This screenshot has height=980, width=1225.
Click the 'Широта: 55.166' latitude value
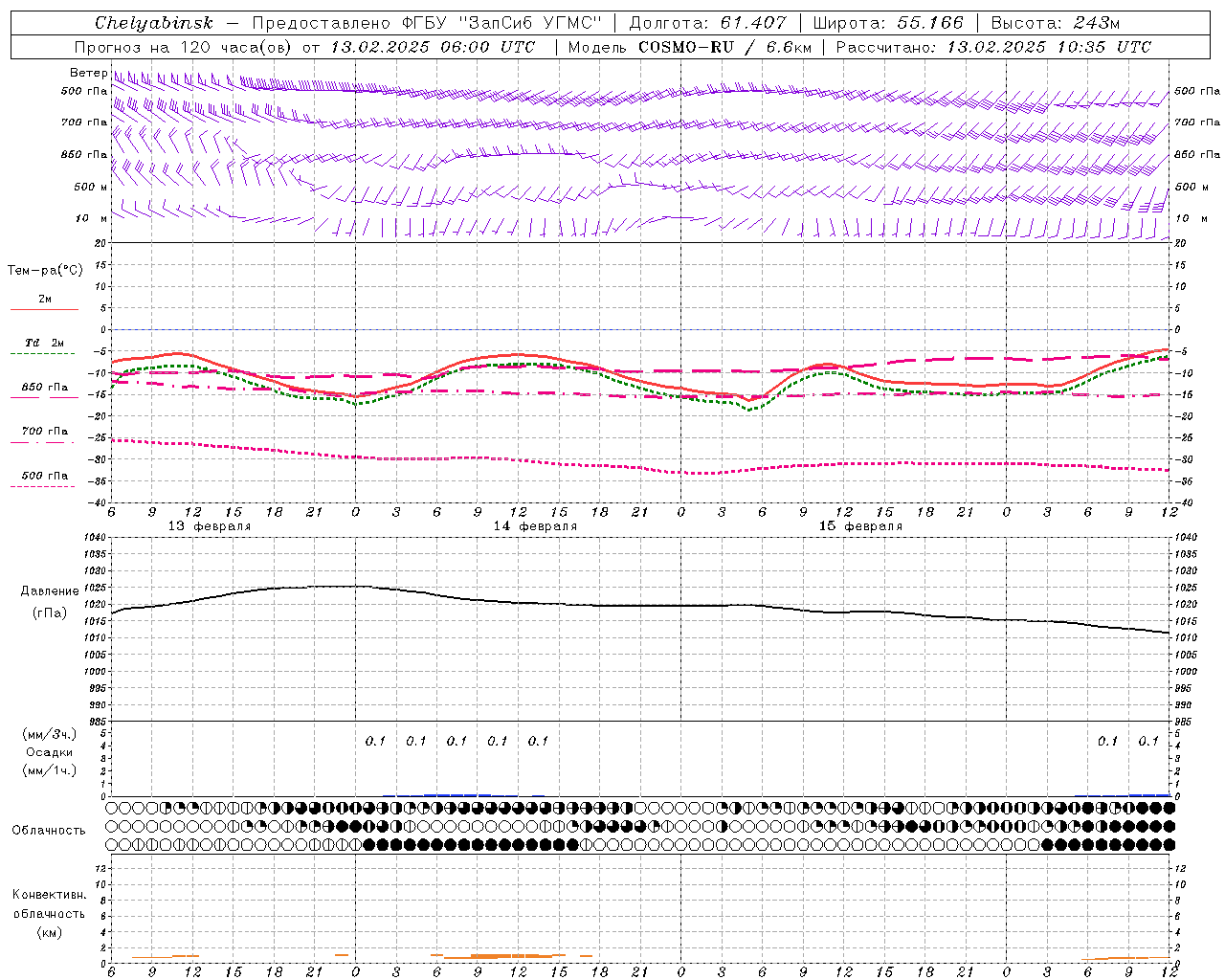click(x=887, y=23)
